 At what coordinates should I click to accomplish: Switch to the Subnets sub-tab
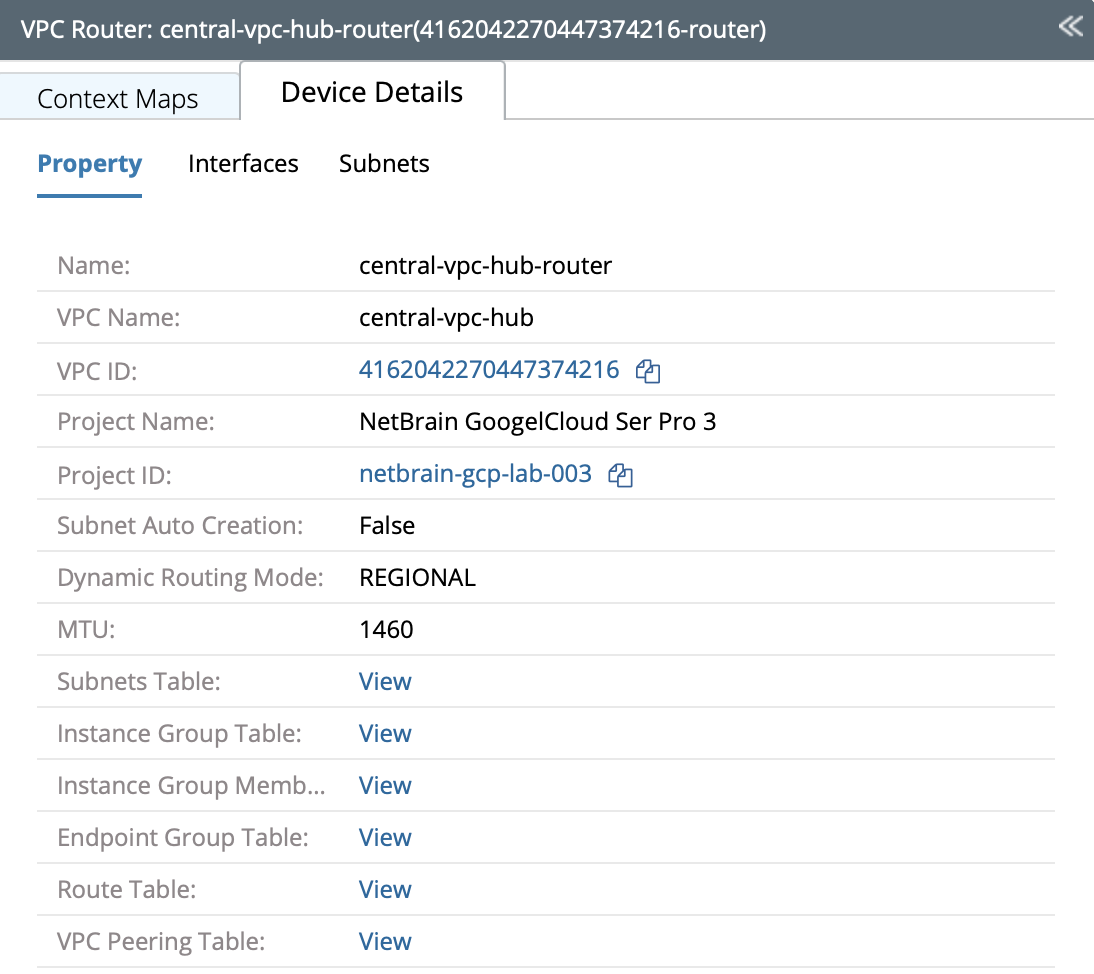tap(384, 164)
